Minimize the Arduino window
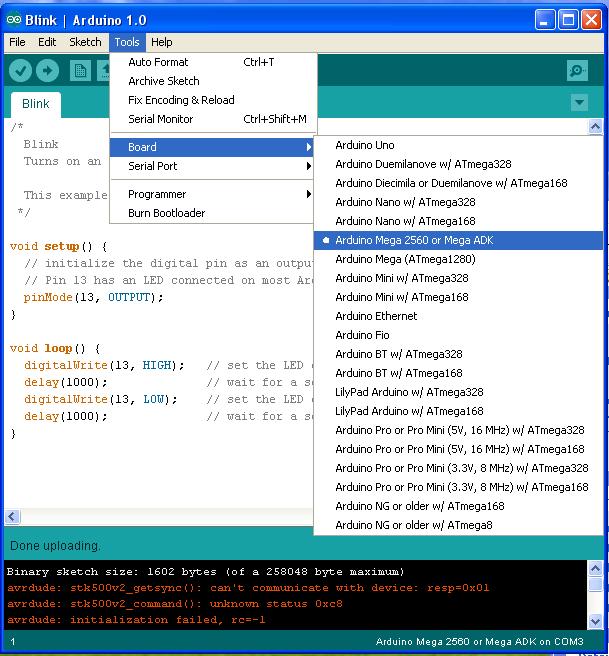The height and width of the screenshot is (656, 609). [545, 20]
